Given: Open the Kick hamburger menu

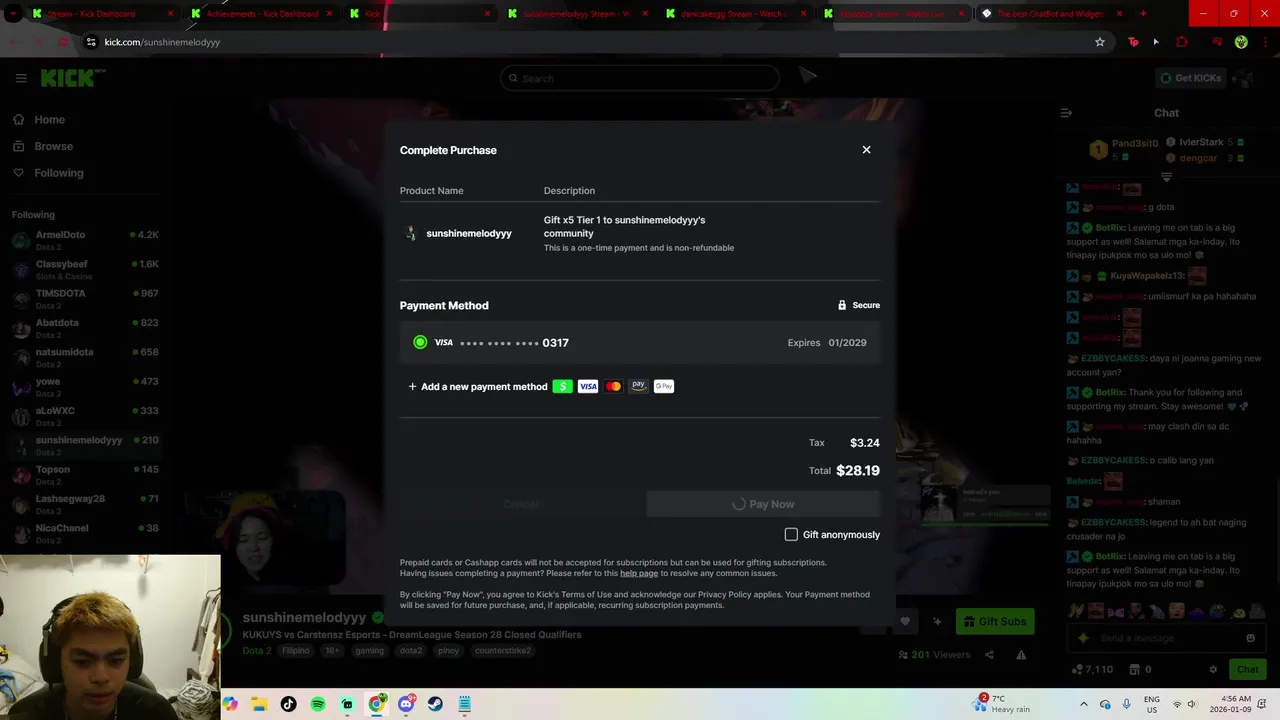Looking at the screenshot, I should (x=21, y=78).
